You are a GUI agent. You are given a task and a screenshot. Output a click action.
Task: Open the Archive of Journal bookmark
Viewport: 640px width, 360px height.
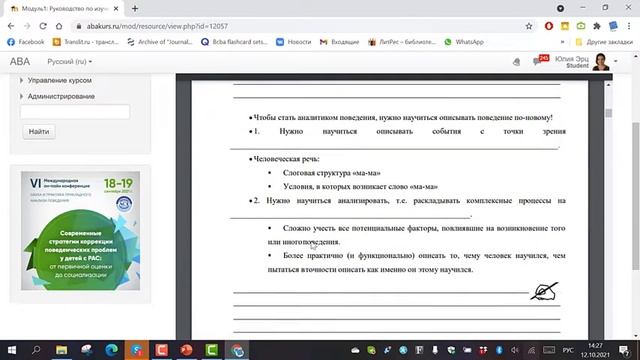(x=160, y=42)
